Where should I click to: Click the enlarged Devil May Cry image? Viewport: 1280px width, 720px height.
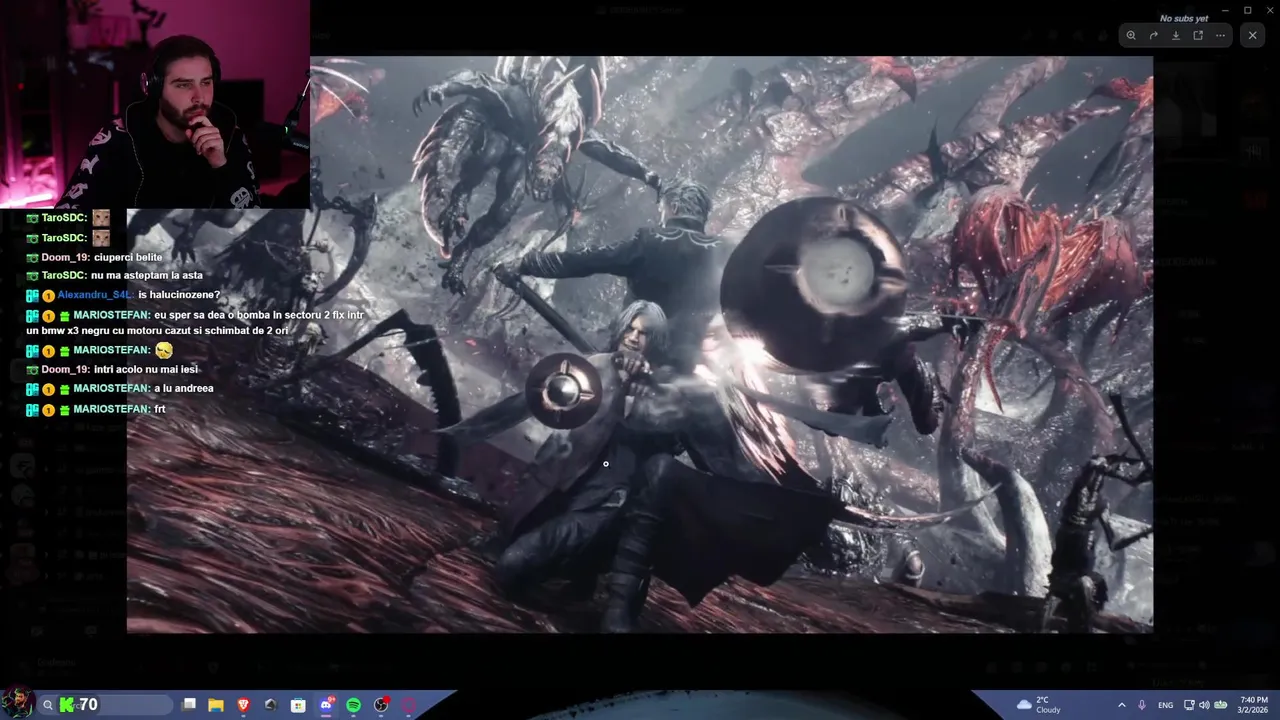click(x=640, y=344)
